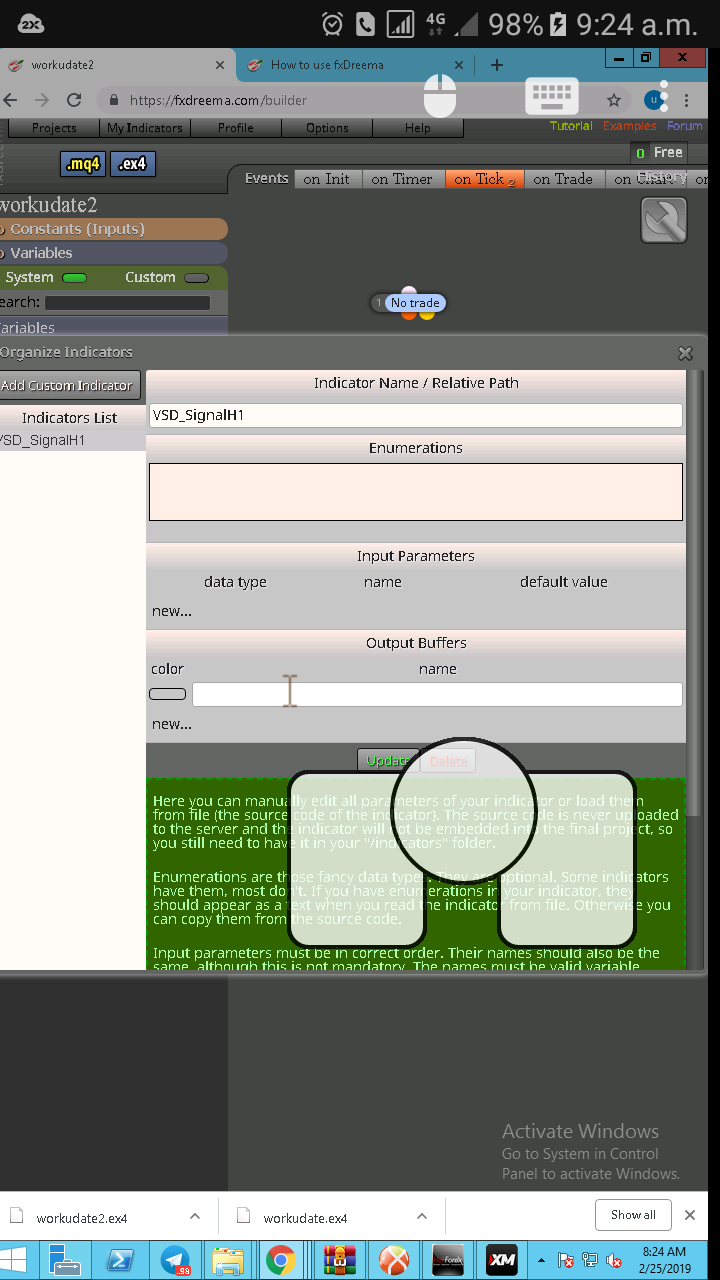This screenshot has height=1280, width=720.
Task: Expand the Variables section
Action: (112, 253)
